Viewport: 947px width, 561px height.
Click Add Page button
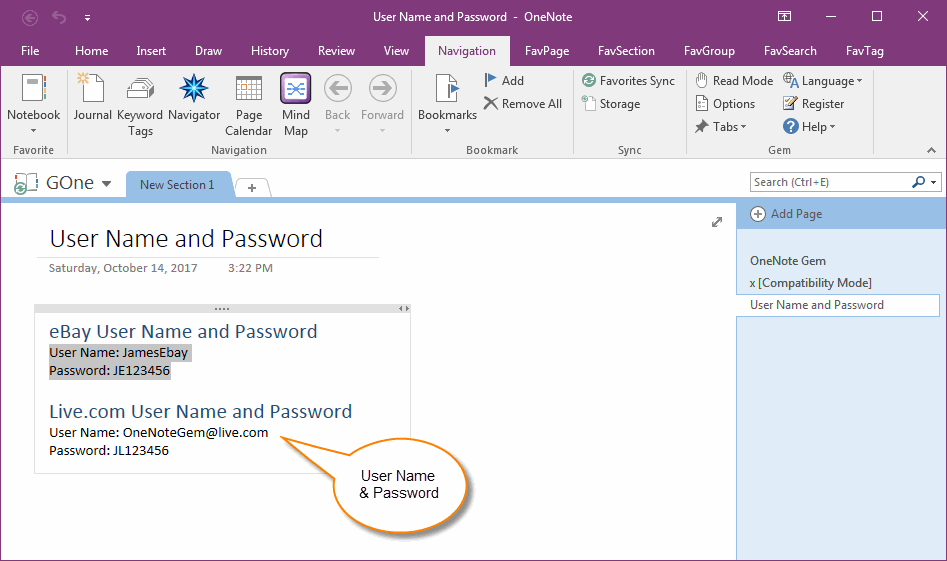(786, 214)
